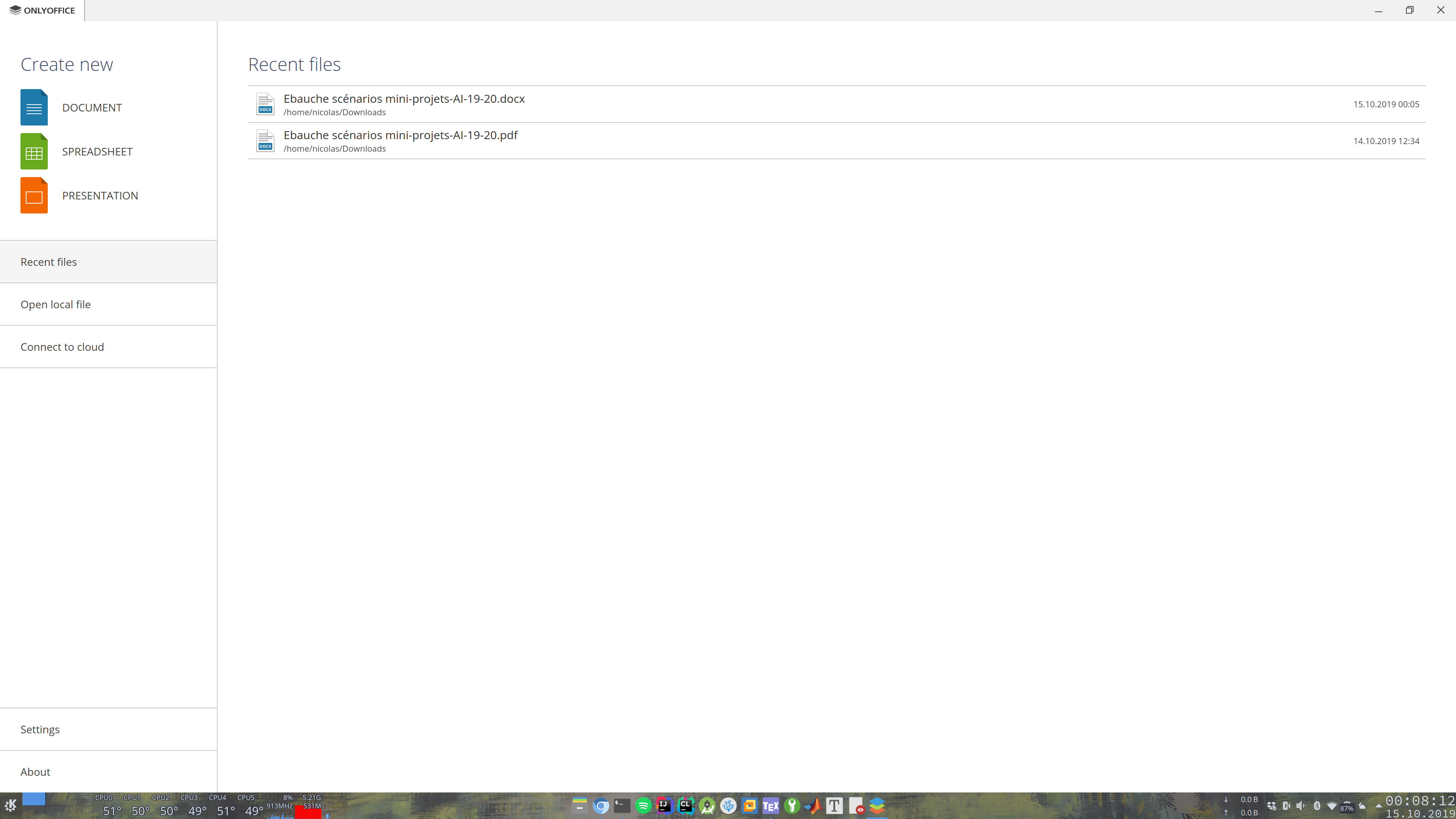Click the file icon of the .docx entry

[265, 104]
